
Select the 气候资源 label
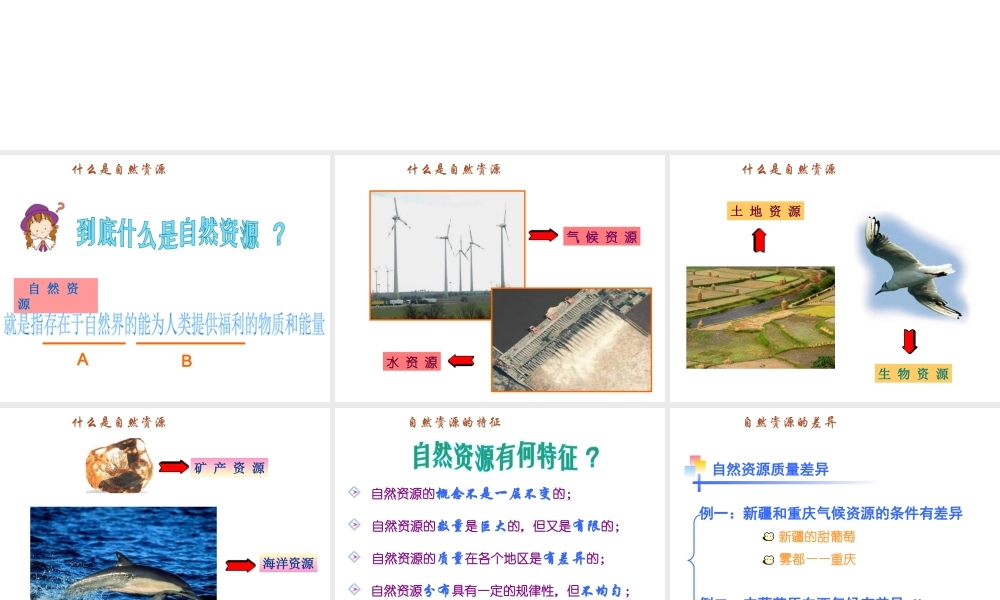(601, 237)
